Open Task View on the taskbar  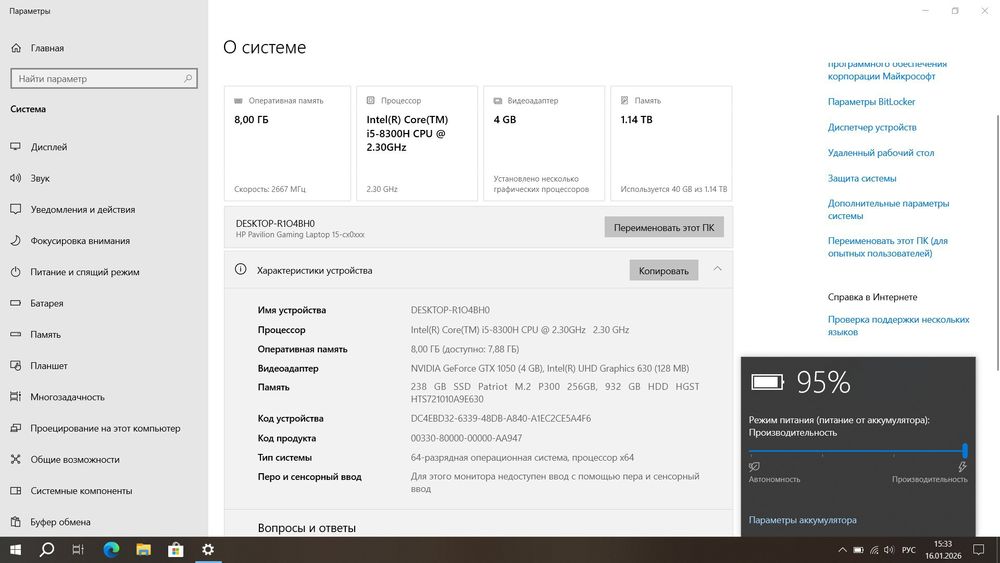[x=78, y=550]
